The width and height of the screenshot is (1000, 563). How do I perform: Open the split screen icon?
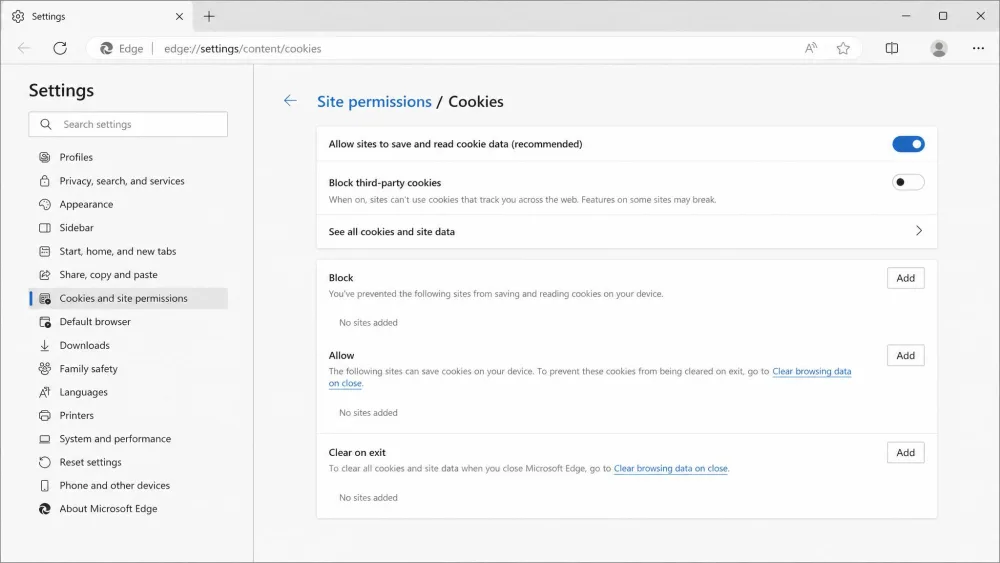pyautogui.click(x=892, y=48)
